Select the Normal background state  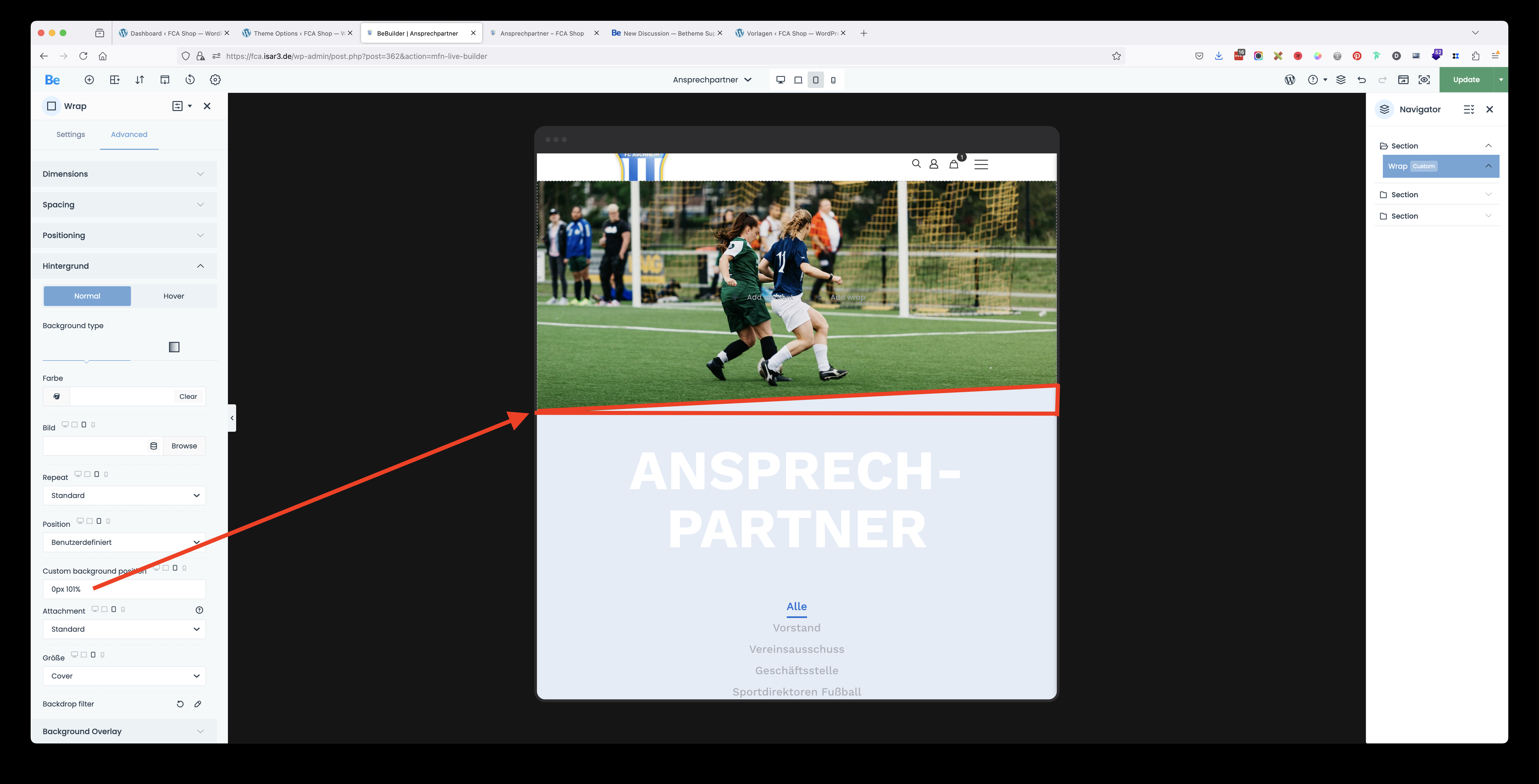tap(87, 296)
